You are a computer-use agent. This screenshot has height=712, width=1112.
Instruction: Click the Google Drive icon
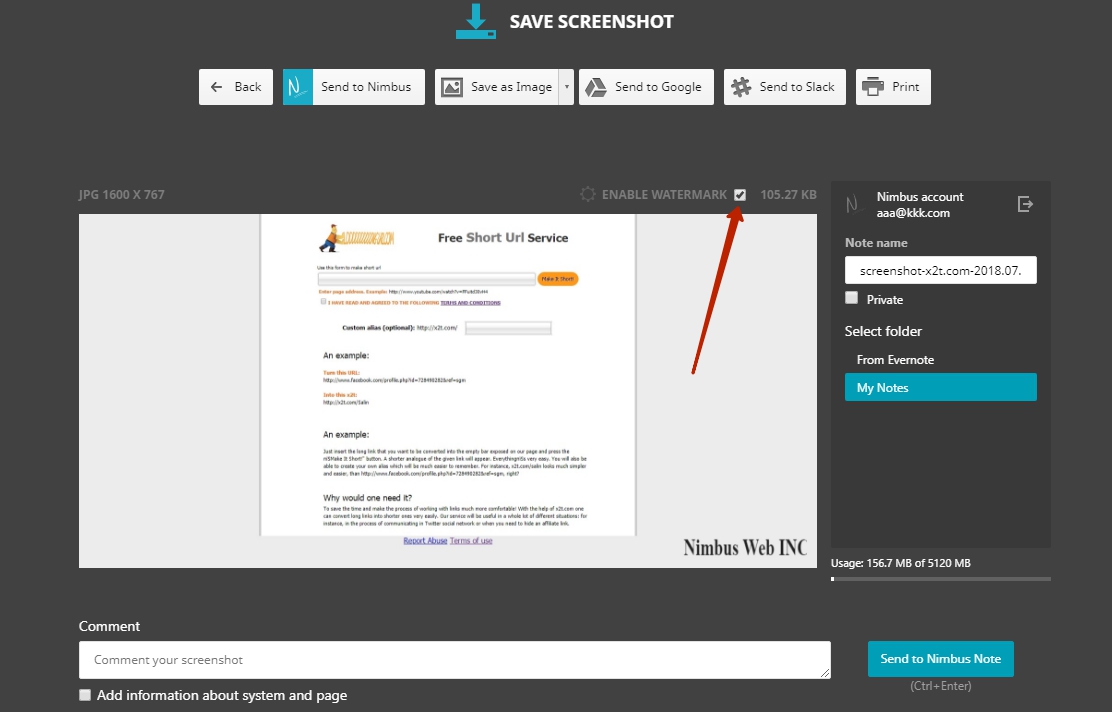tap(596, 87)
